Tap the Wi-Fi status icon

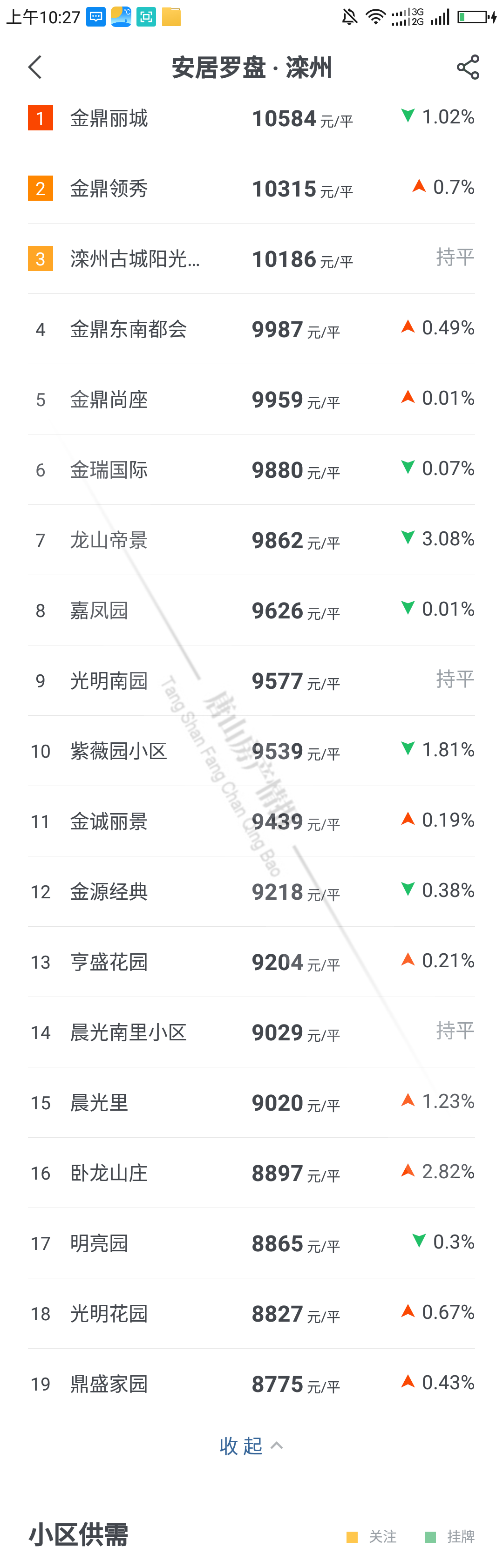click(x=375, y=16)
